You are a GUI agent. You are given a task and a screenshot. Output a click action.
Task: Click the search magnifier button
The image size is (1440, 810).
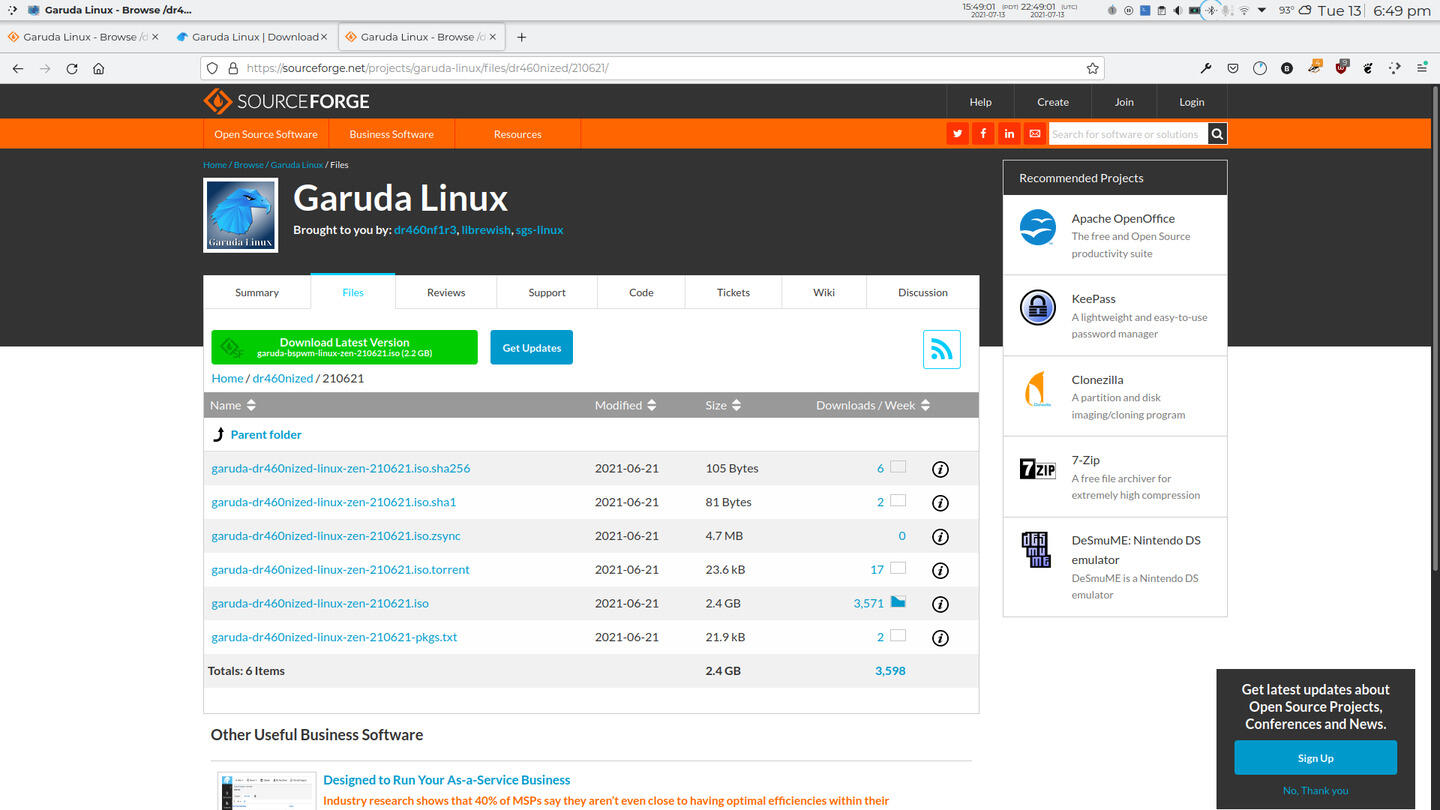tap(1217, 134)
